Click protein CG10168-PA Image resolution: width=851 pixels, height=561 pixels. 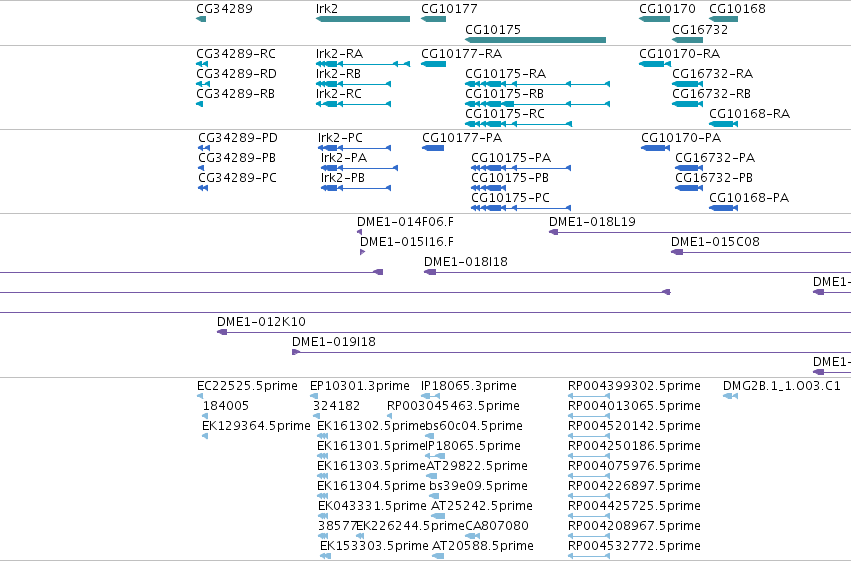[749, 198]
